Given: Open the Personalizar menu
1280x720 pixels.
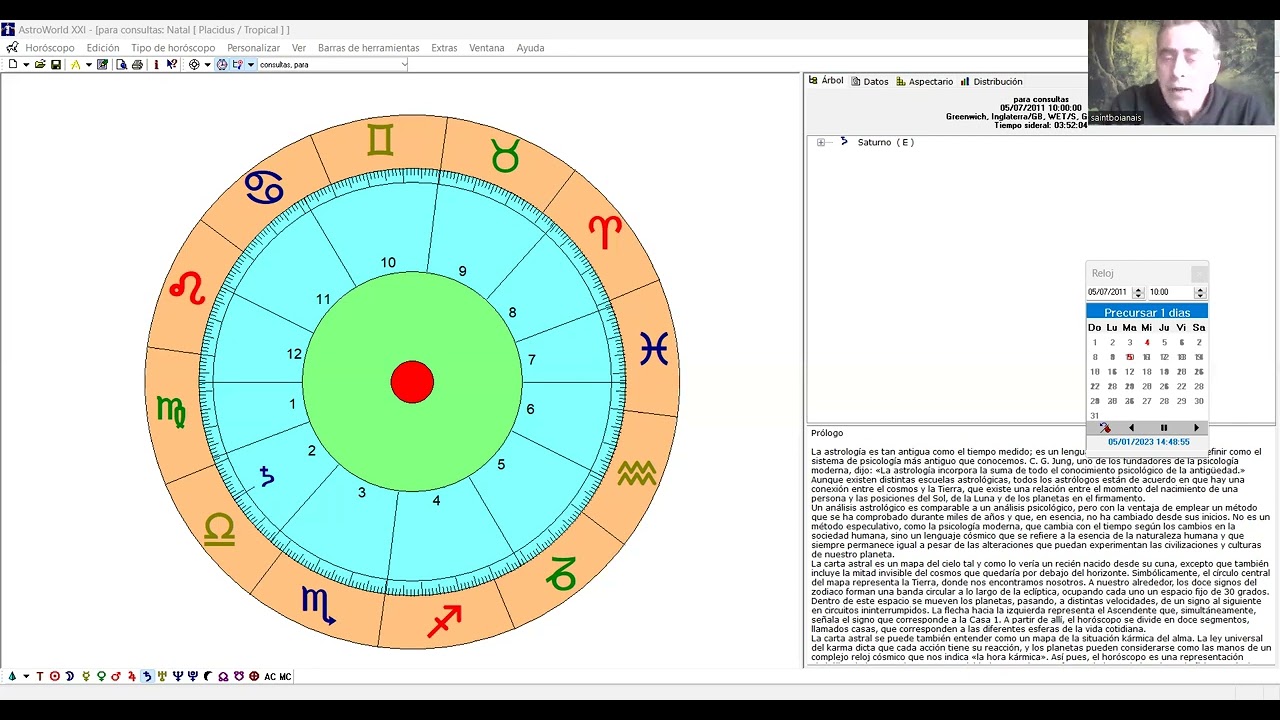Looking at the screenshot, I should (253, 48).
